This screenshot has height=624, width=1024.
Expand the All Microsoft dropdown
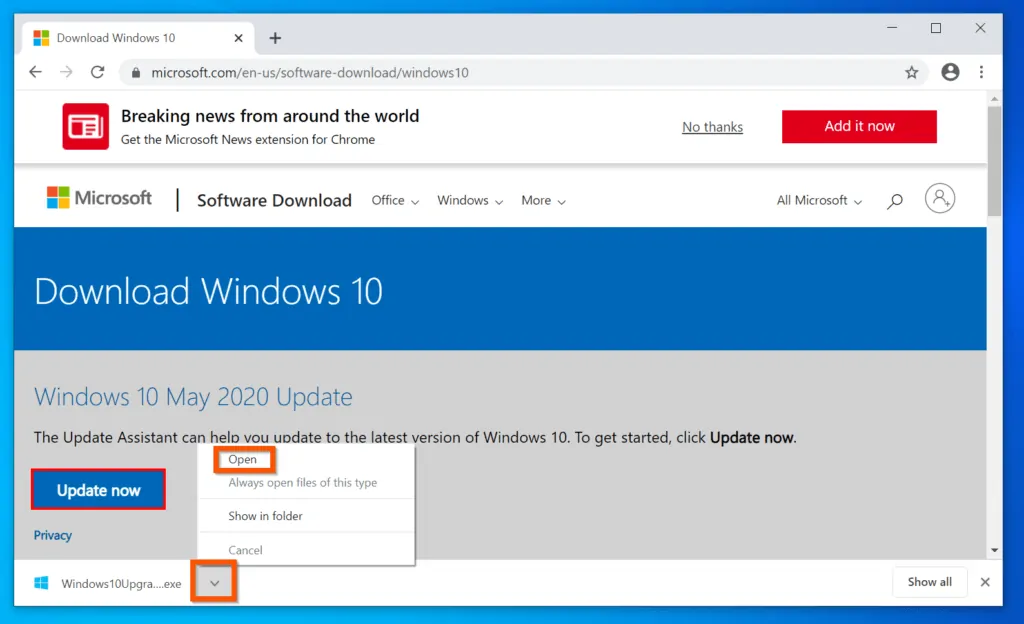click(819, 200)
